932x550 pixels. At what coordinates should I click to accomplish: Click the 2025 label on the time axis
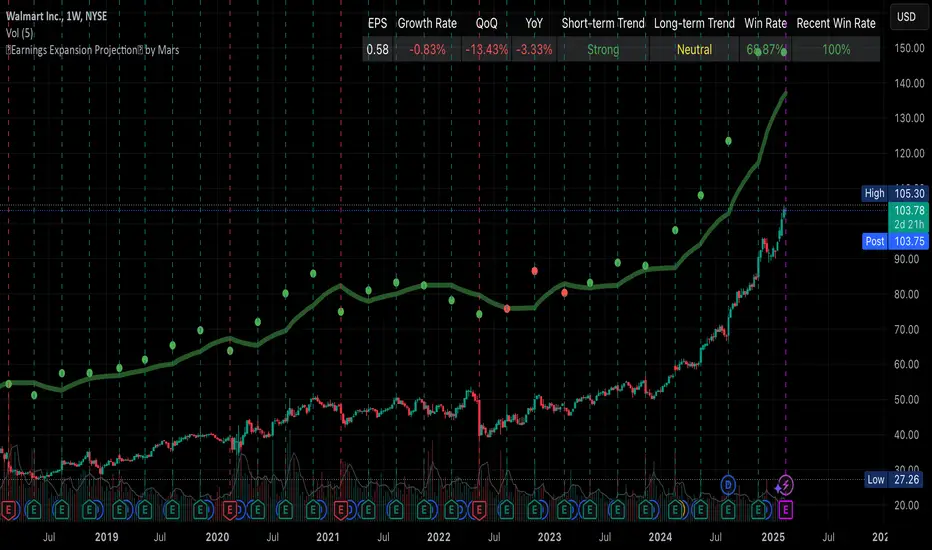pyautogui.click(x=773, y=537)
